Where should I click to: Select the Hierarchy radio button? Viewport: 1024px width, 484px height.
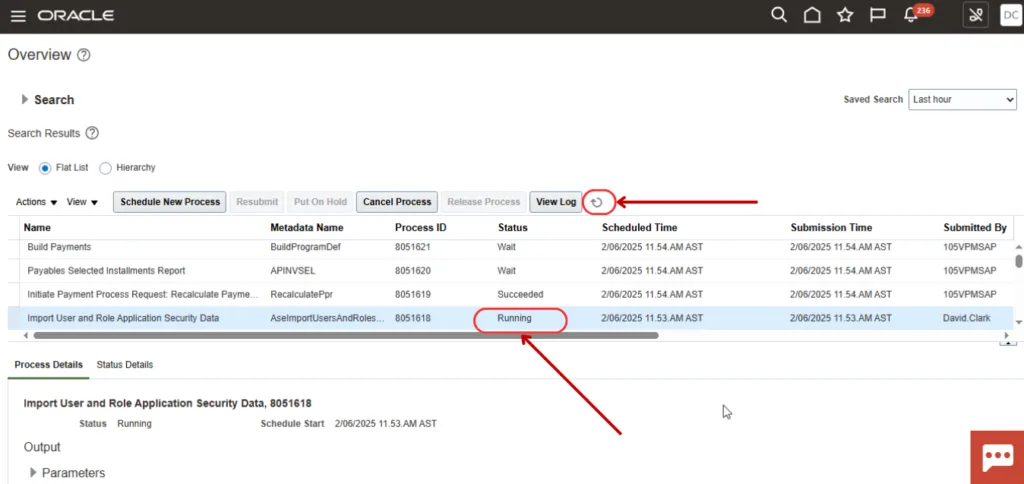coord(105,168)
